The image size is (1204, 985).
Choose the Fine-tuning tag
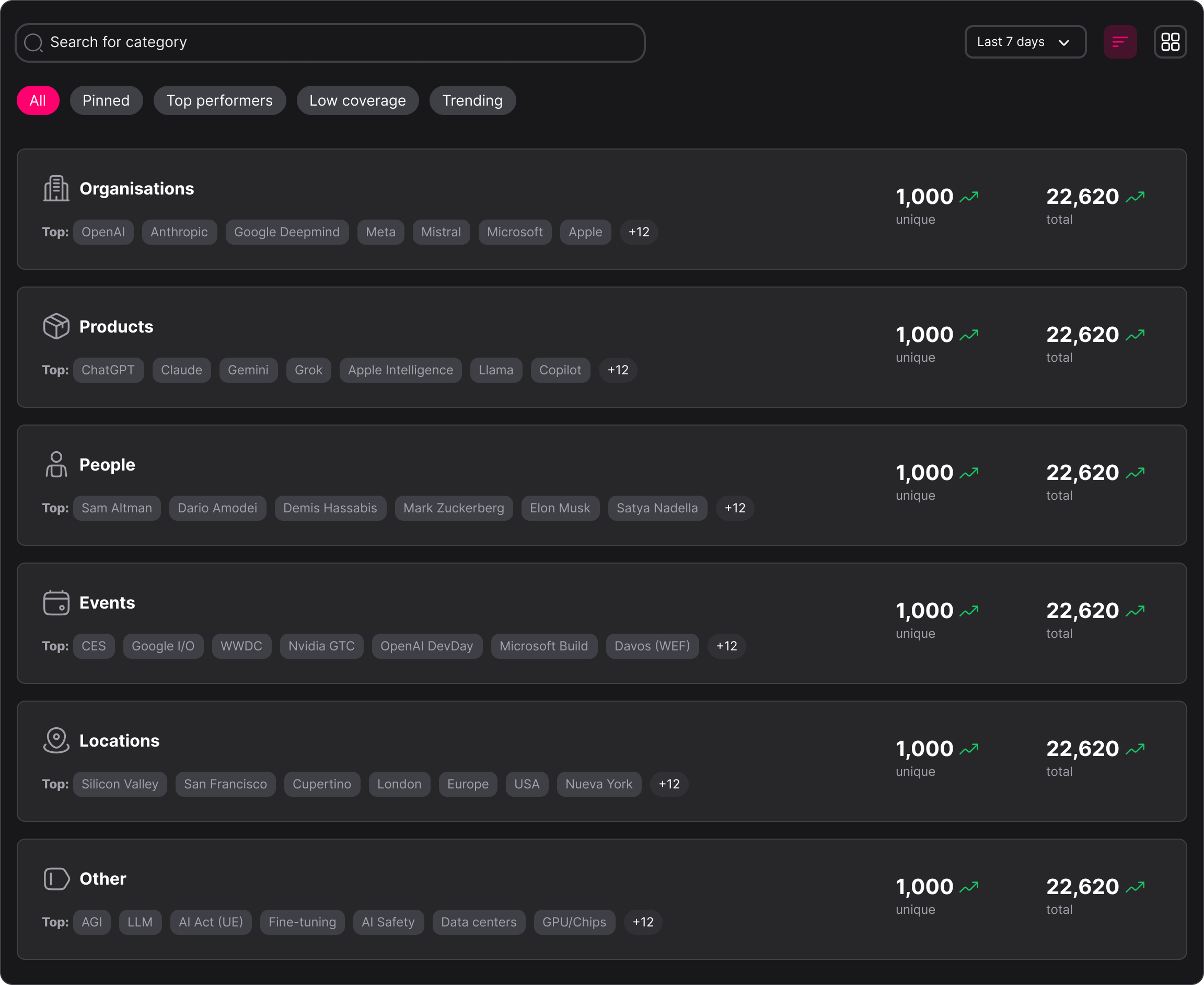pos(302,922)
